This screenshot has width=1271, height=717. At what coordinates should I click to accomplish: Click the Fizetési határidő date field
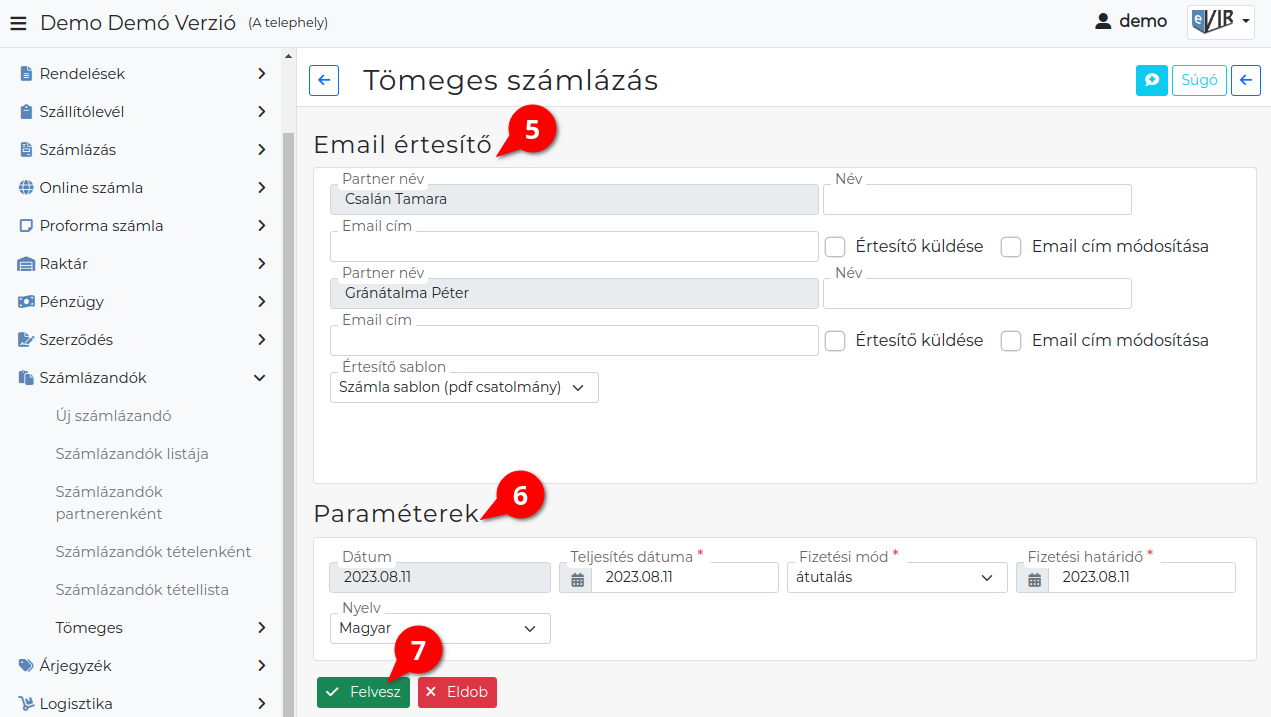pos(1141,578)
